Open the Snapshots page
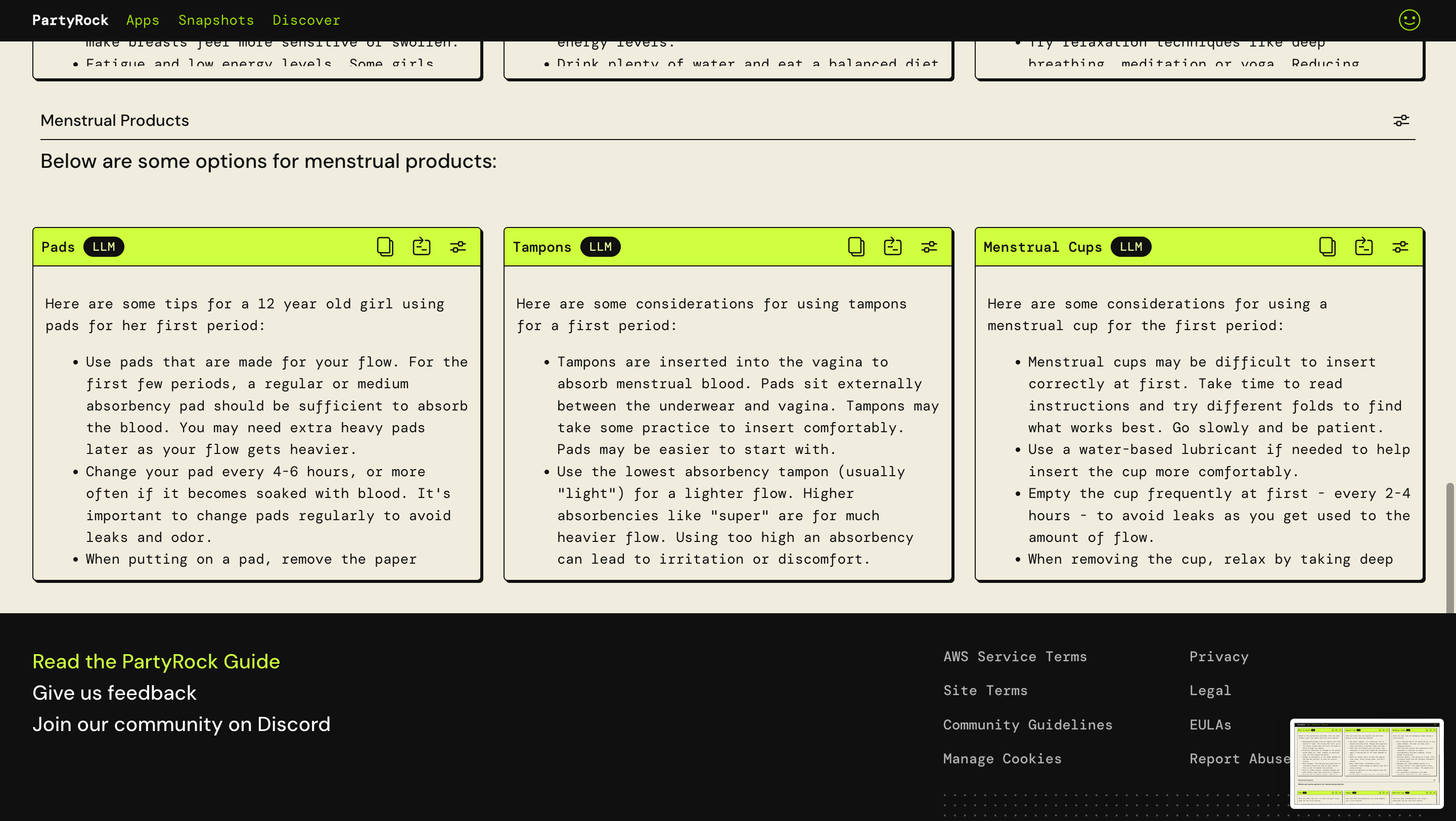The height and width of the screenshot is (821, 1456). click(x=216, y=20)
